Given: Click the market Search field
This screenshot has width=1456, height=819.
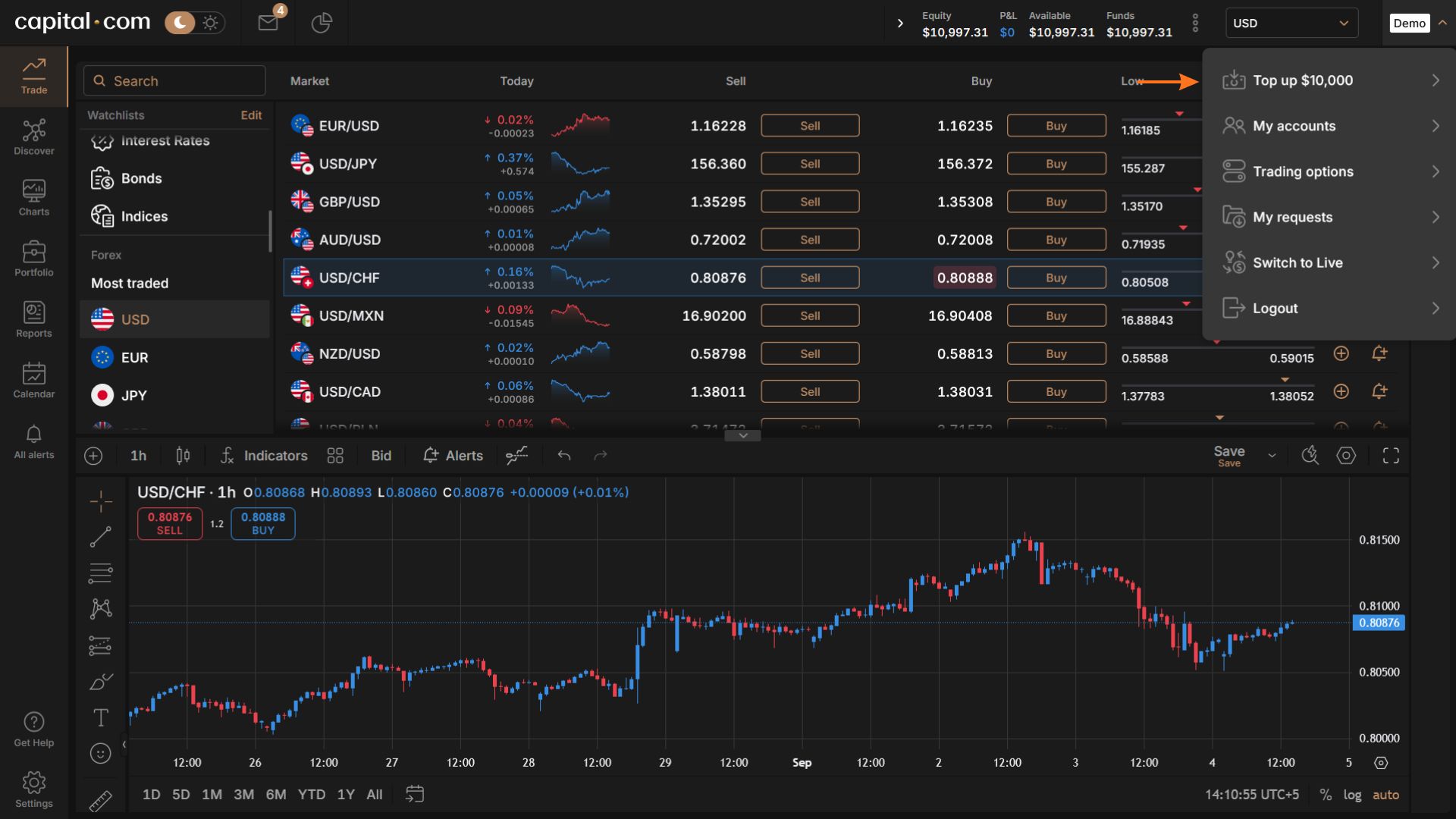Looking at the screenshot, I should [174, 80].
